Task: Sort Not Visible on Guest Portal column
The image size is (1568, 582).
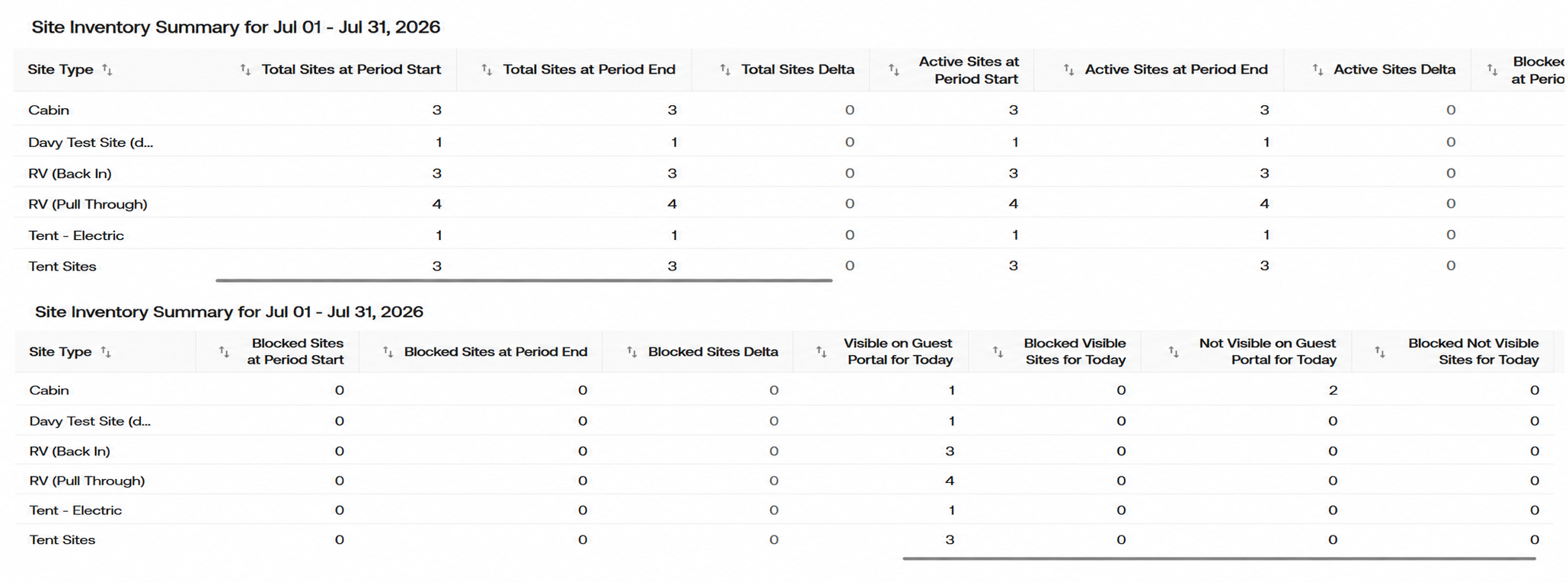Action: [x=1174, y=352]
